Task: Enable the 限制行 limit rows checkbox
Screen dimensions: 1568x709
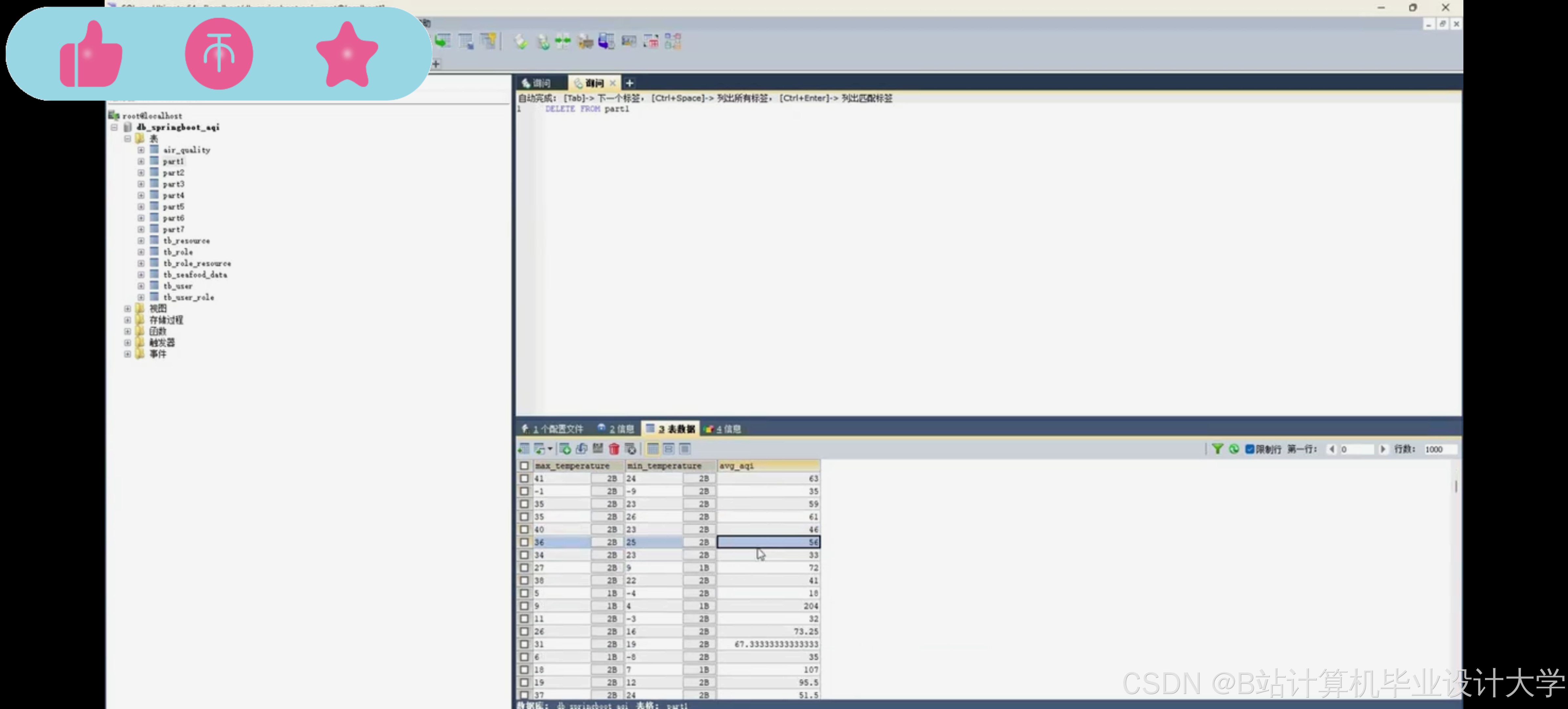Action: (1249, 449)
